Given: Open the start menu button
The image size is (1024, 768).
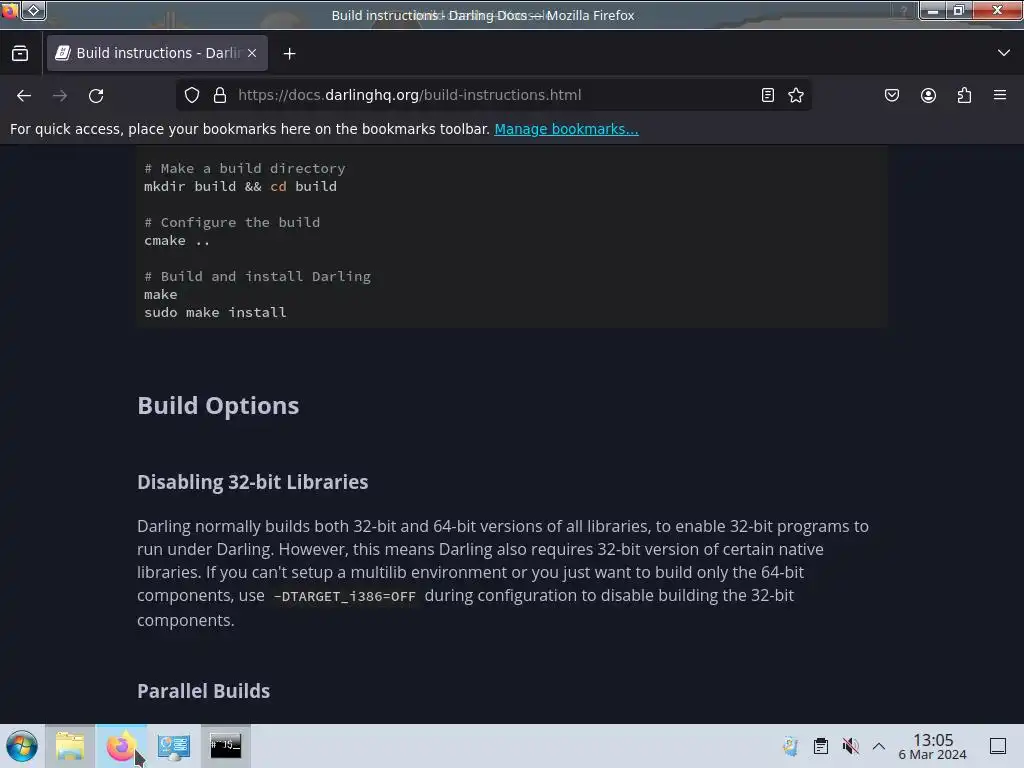Looking at the screenshot, I should 22,746.
